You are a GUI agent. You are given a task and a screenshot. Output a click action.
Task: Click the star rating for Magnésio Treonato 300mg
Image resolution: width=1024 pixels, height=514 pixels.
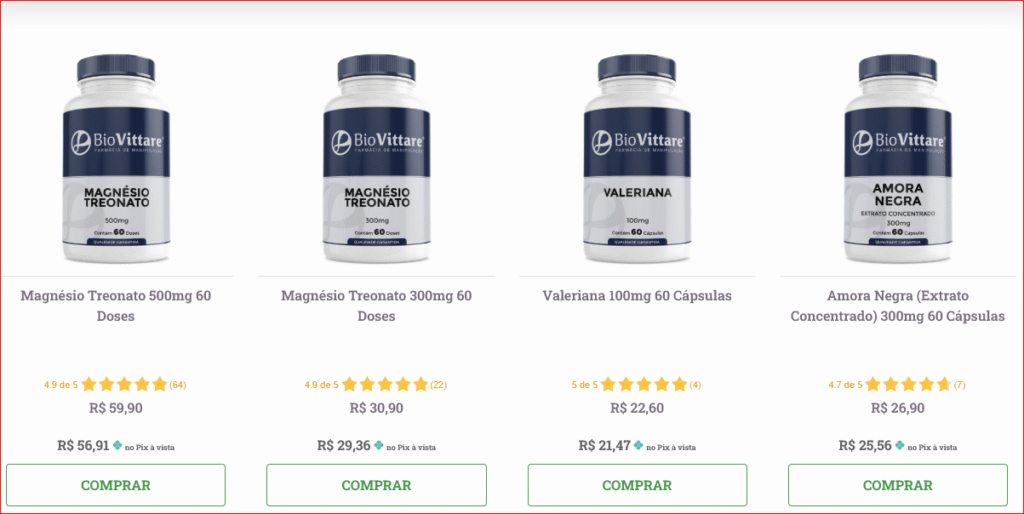(x=385, y=385)
